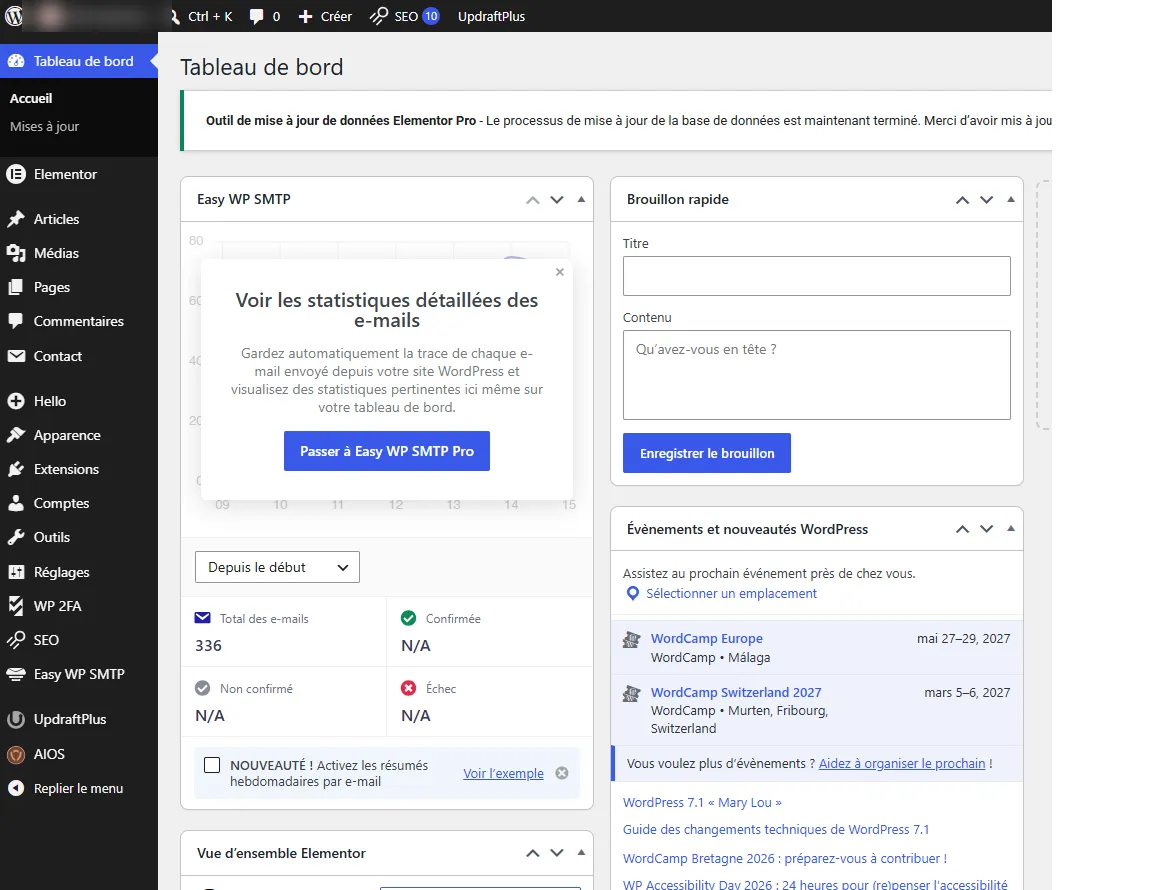This screenshot has width=1152, height=890.
Task: Open the Mises à jour submenu
Action: 44,126
